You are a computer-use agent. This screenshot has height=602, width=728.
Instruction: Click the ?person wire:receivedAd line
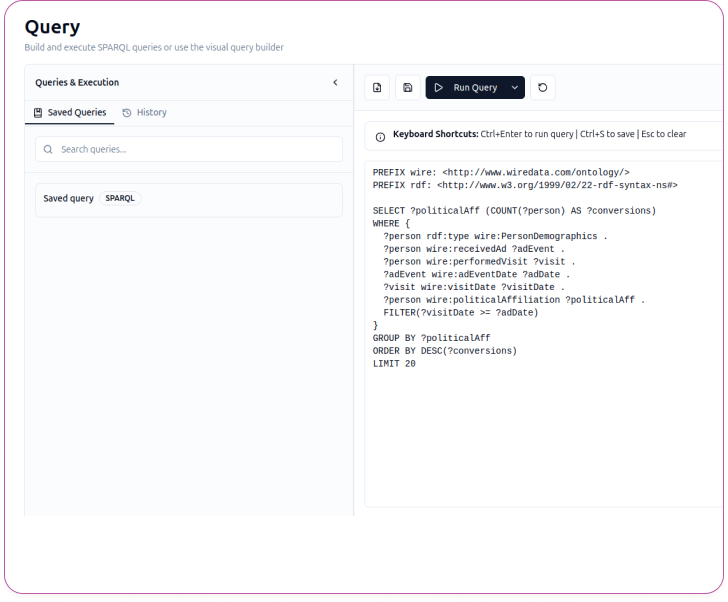[x=474, y=249]
